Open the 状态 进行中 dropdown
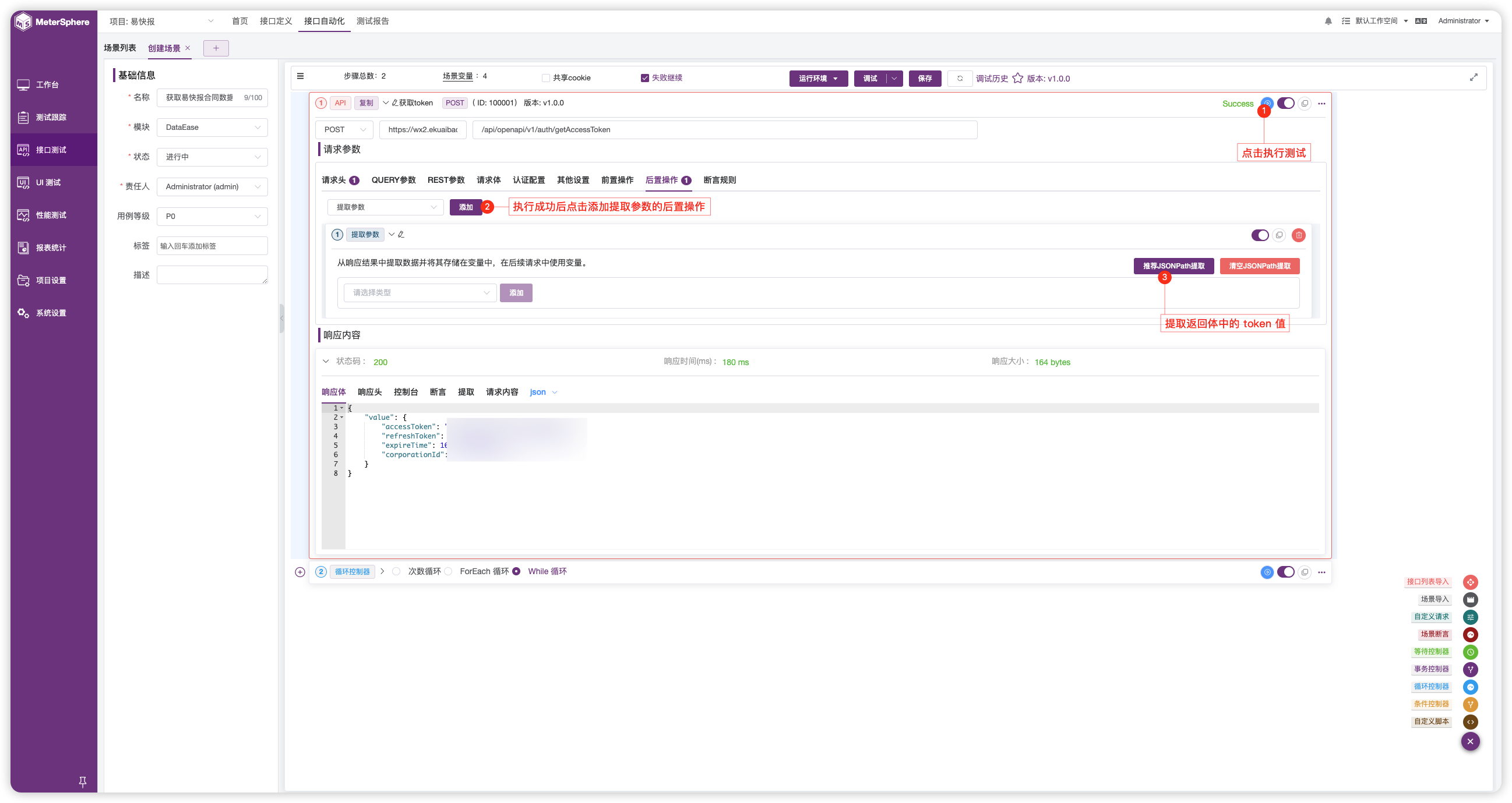 click(212, 157)
